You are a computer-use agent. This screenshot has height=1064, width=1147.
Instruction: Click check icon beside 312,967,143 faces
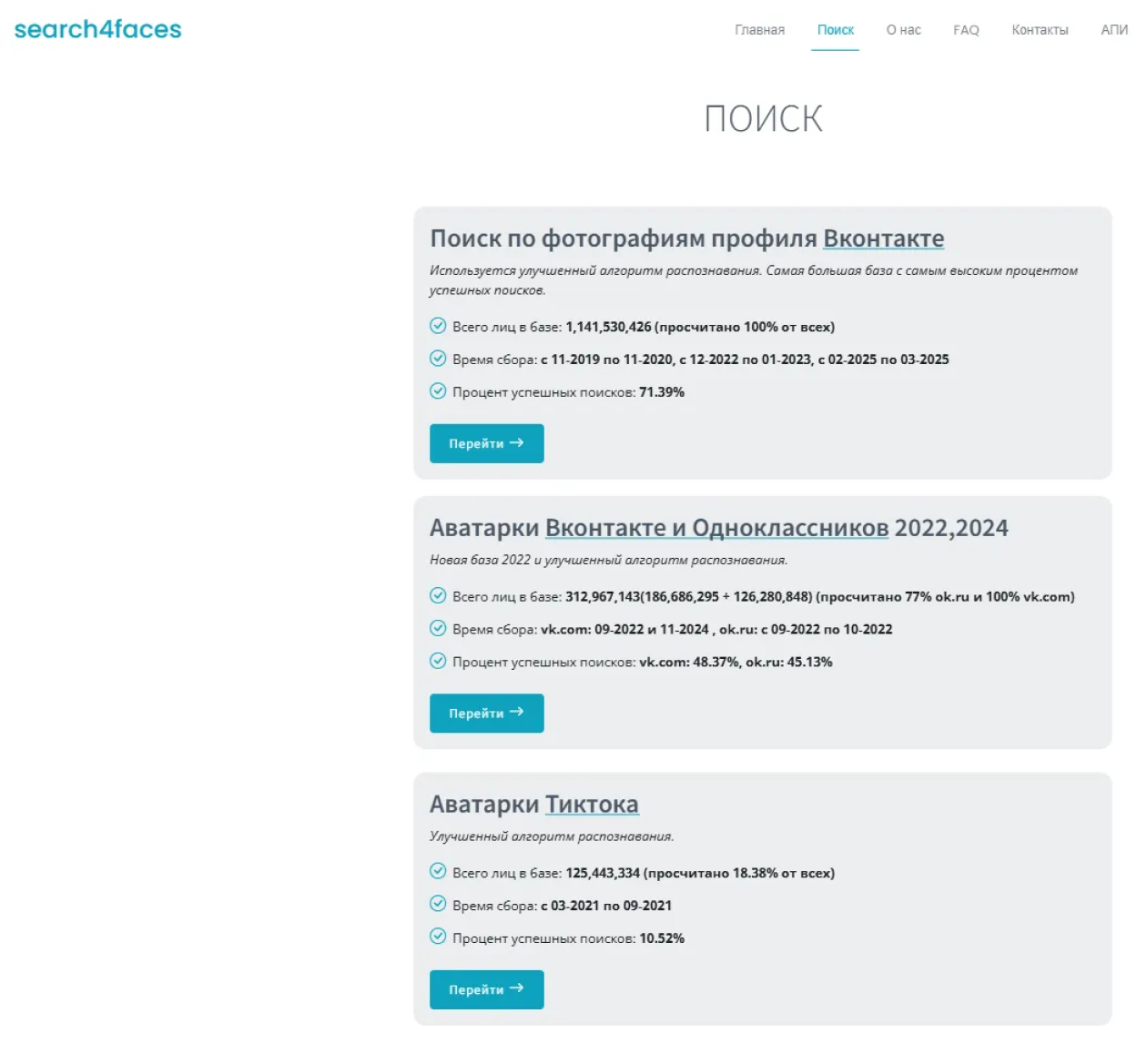point(438,596)
